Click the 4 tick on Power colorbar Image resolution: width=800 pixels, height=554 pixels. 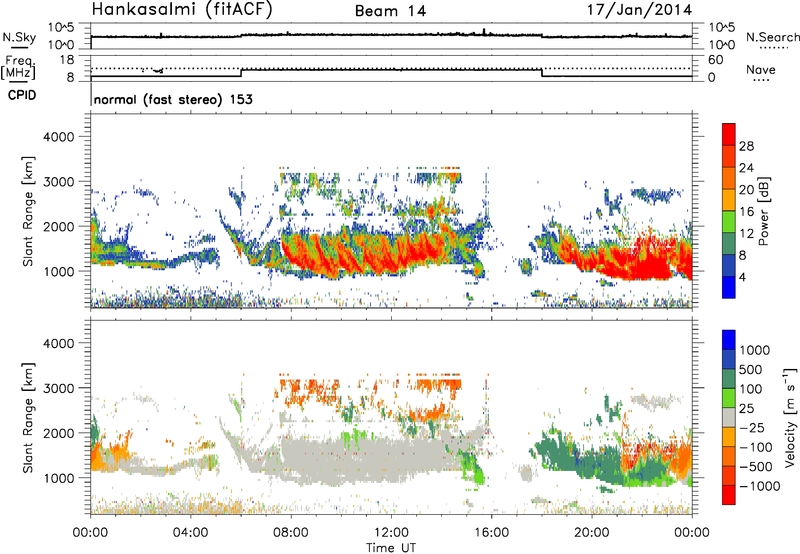742,277
